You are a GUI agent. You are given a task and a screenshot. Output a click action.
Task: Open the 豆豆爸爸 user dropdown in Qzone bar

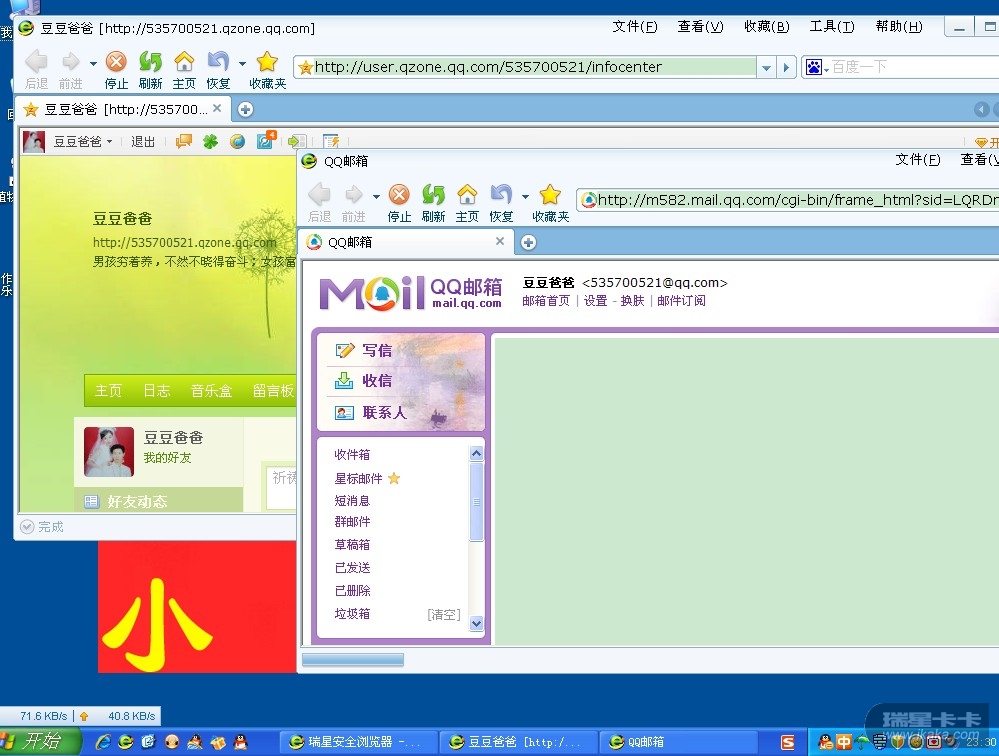point(82,141)
